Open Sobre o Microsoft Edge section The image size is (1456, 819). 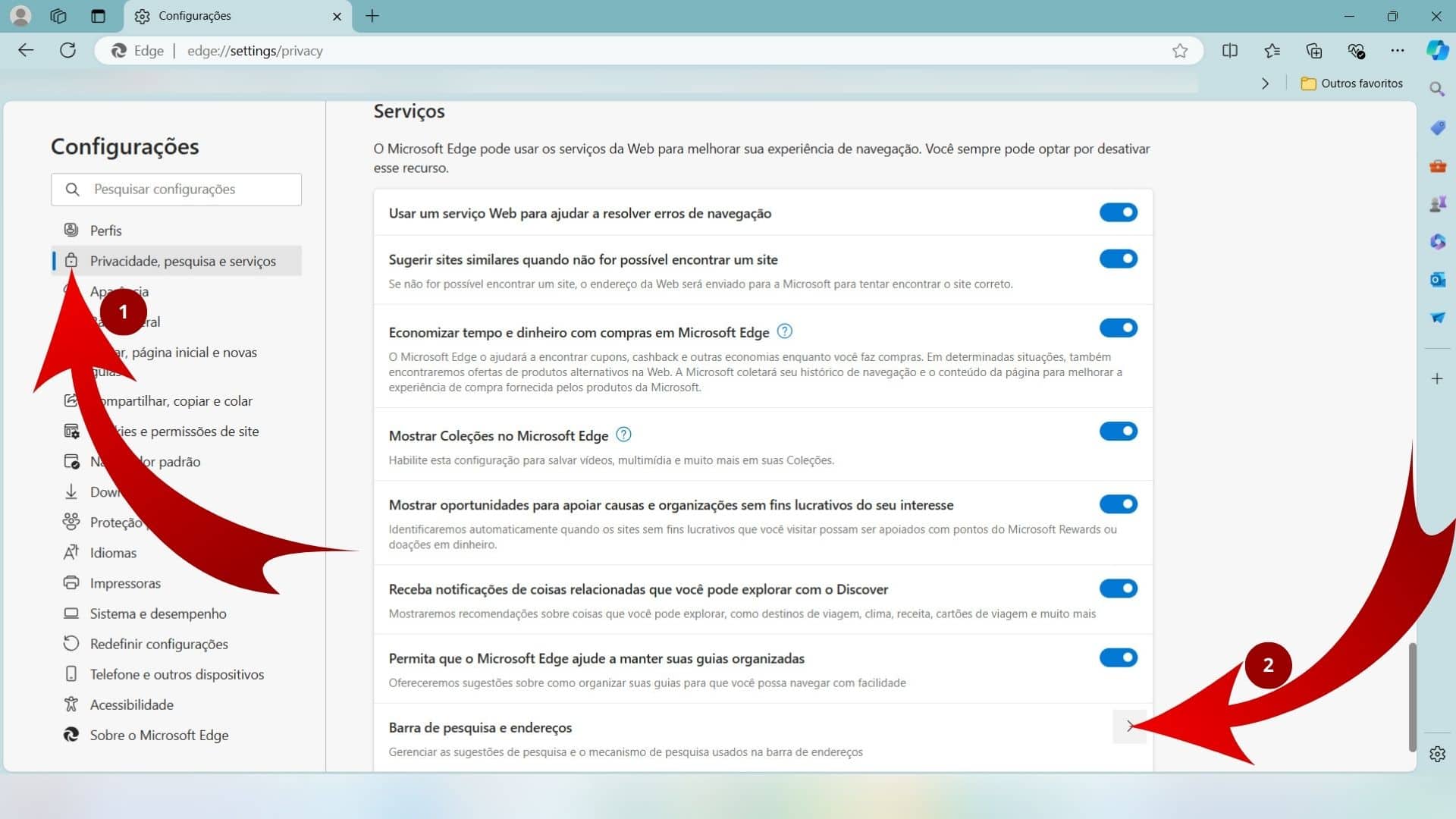[176, 735]
